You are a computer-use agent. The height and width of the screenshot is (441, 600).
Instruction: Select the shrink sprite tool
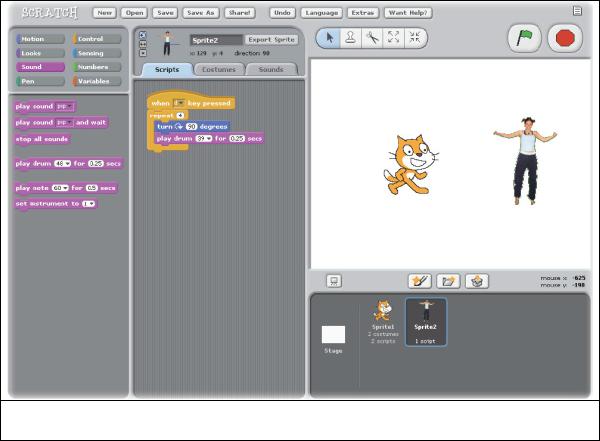click(415, 38)
